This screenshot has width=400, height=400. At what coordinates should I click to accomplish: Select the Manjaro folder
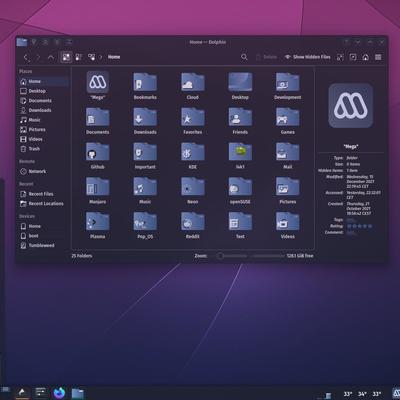click(x=98, y=190)
